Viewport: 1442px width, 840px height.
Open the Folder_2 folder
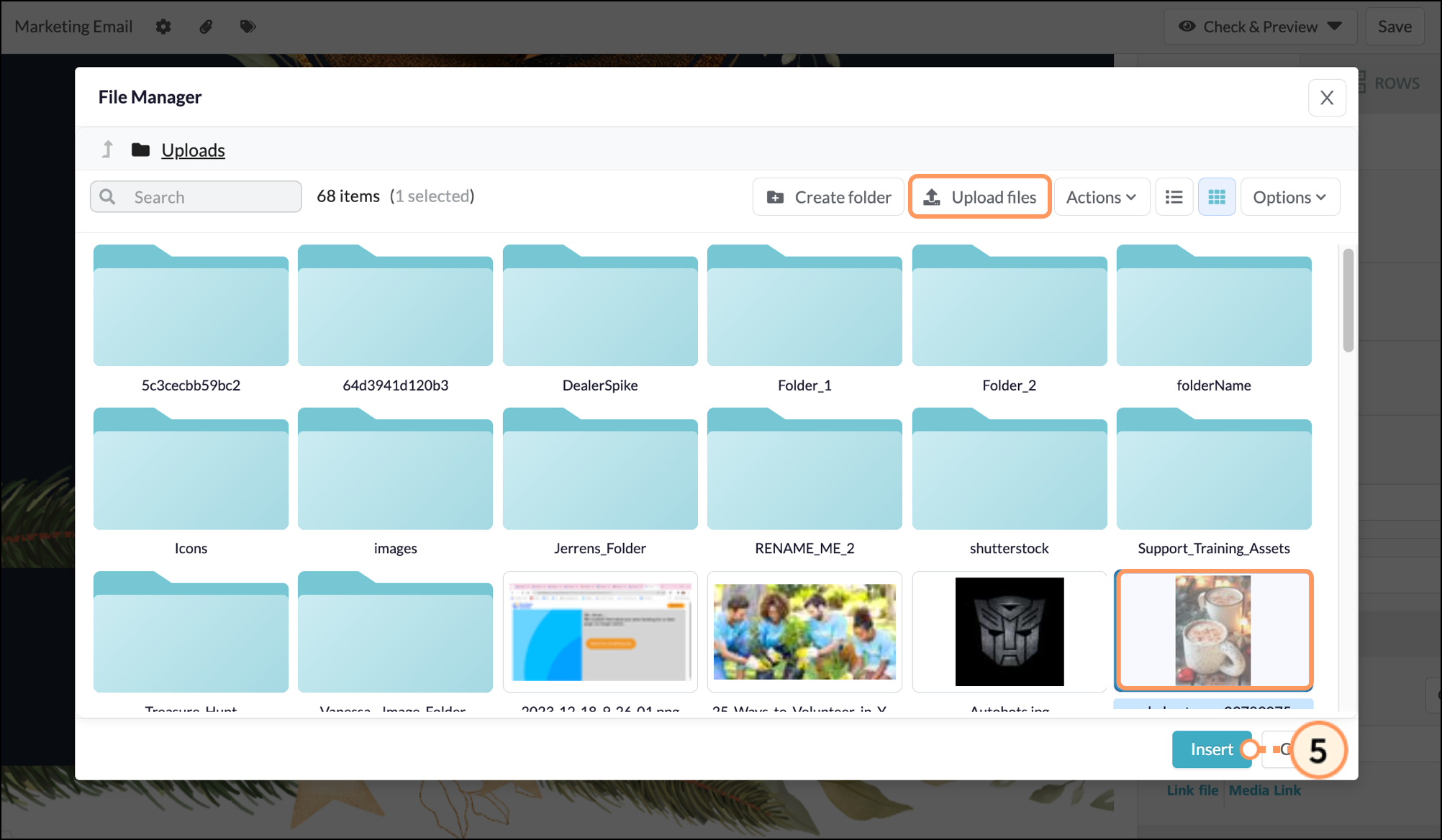(1010, 306)
